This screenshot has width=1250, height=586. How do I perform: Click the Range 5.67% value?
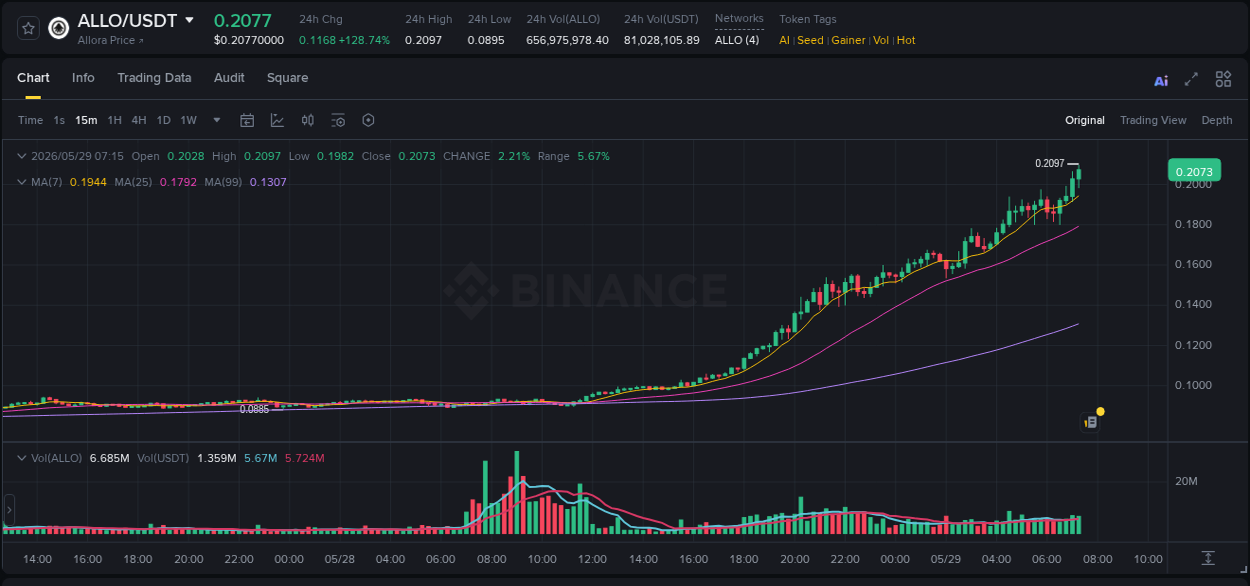pyautogui.click(x=593, y=156)
